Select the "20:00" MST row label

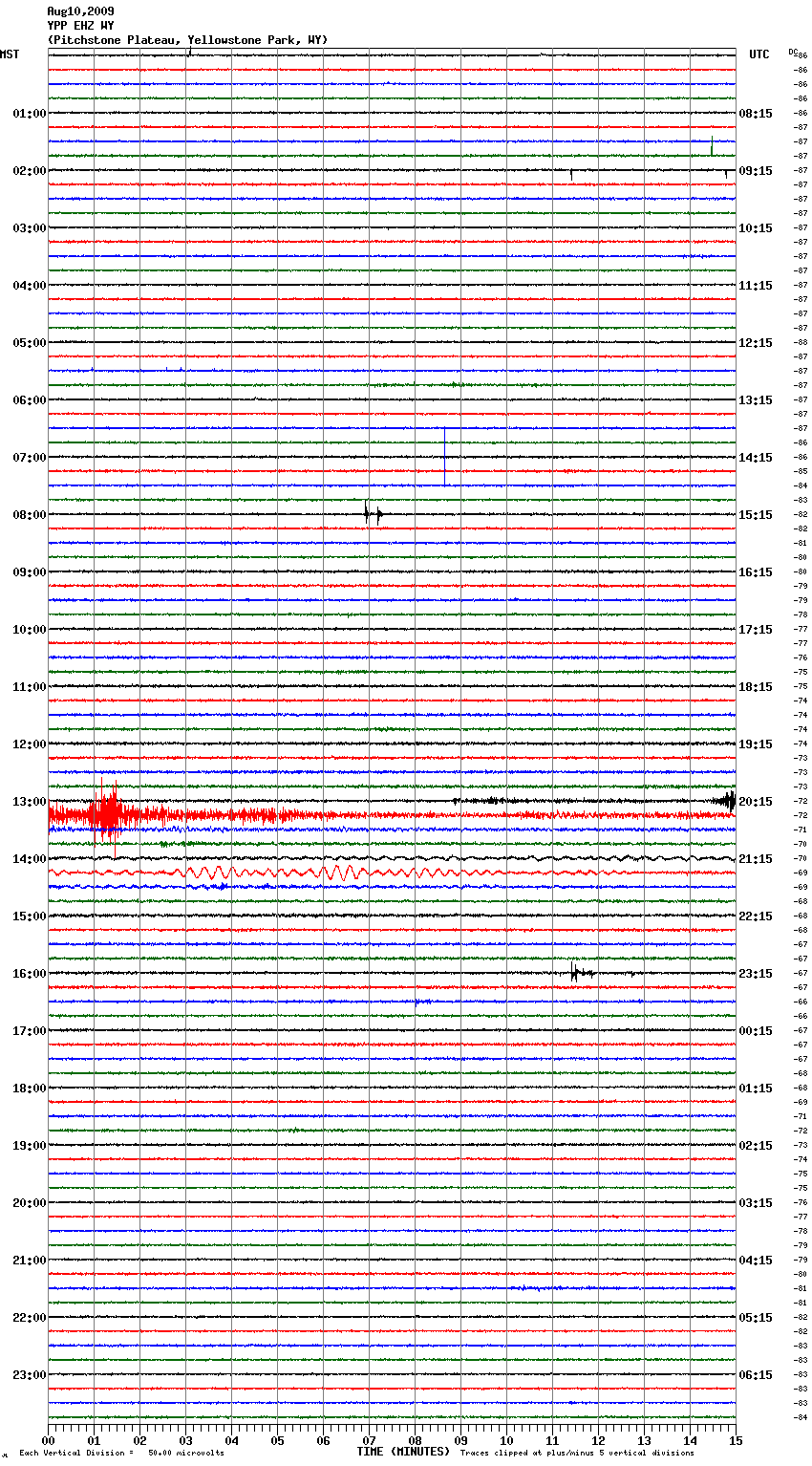click(x=30, y=1203)
